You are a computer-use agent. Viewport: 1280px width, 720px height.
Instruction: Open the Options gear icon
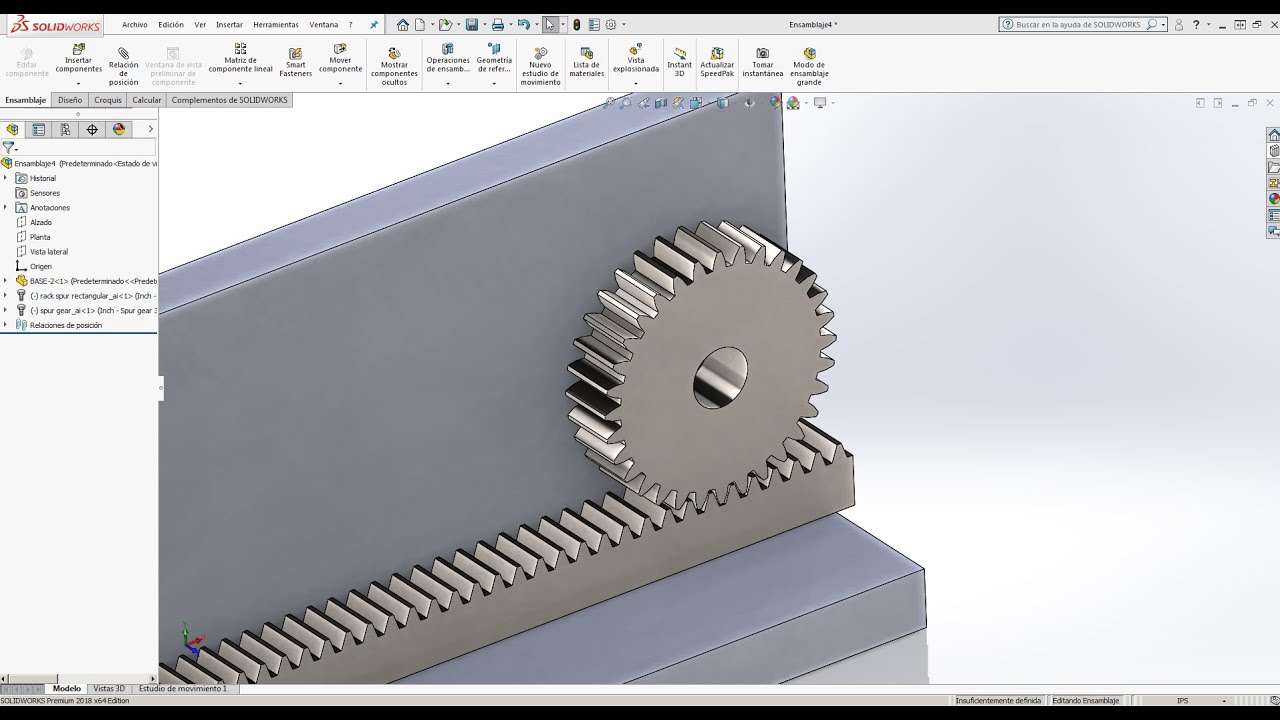coord(611,24)
